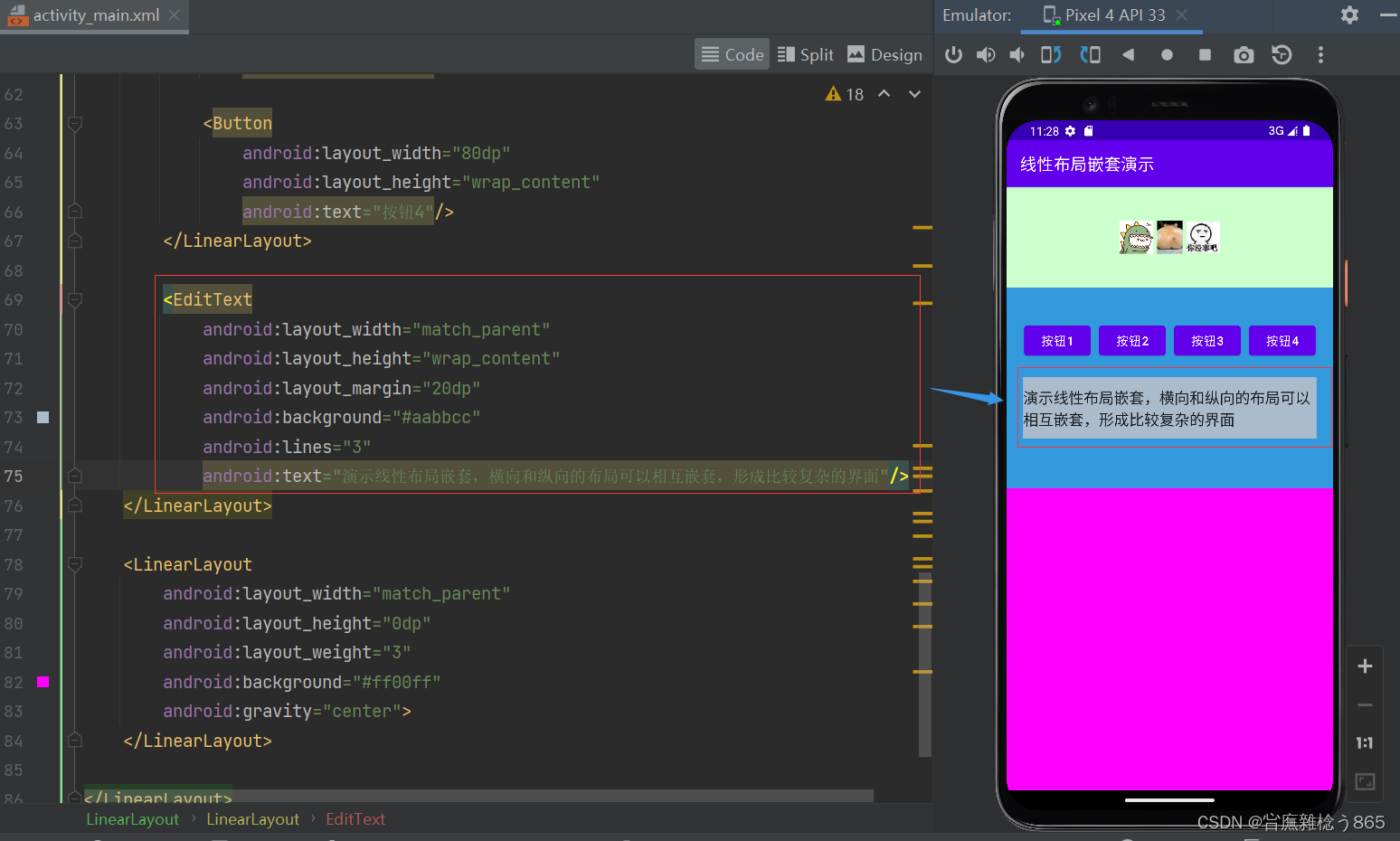The width and height of the screenshot is (1400, 841).
Task: Click line number 75 in gutter
Action: pos(14,476)
